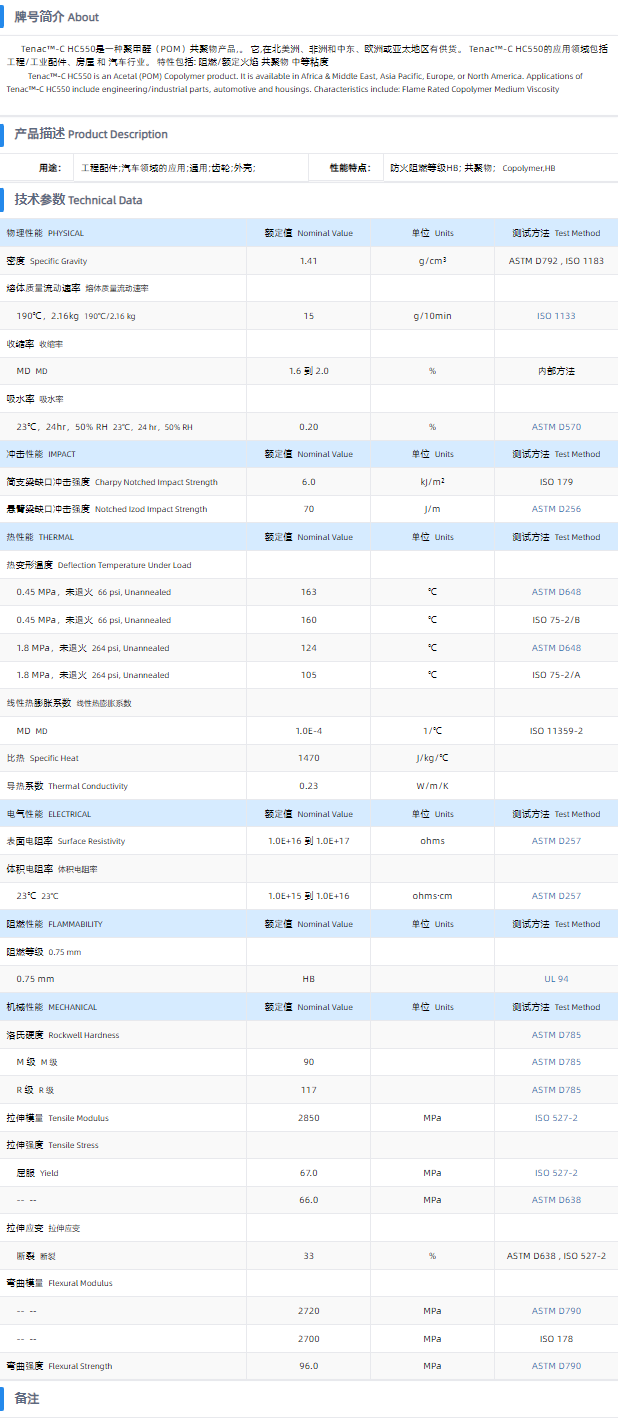This screenshot has height=1426, width=618.
Task: Select the shrinkage value 1.6 到 2.0
Action: click(x=309, y=371)
